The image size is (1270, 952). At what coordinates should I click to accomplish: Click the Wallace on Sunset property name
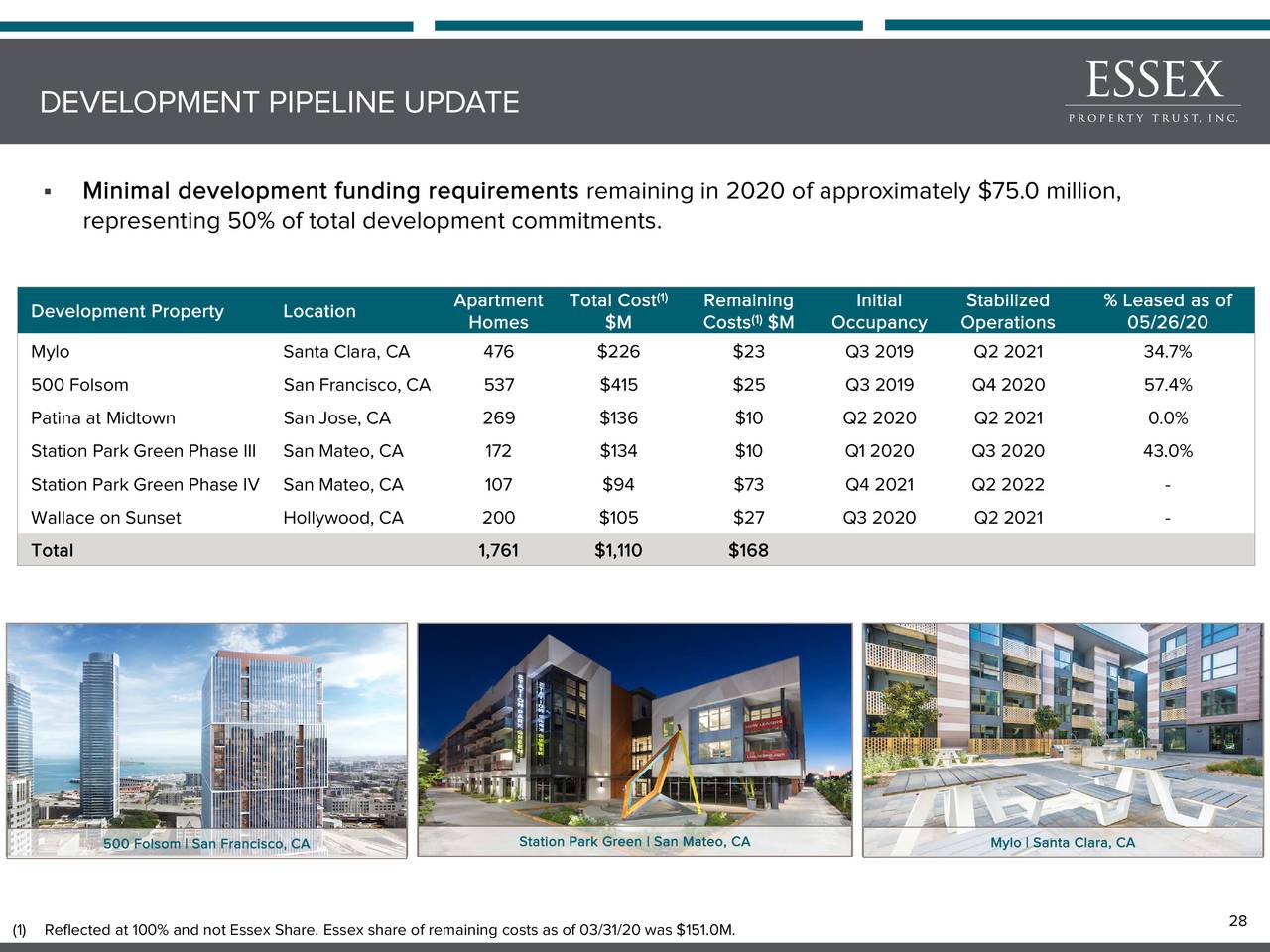(106, 517)
